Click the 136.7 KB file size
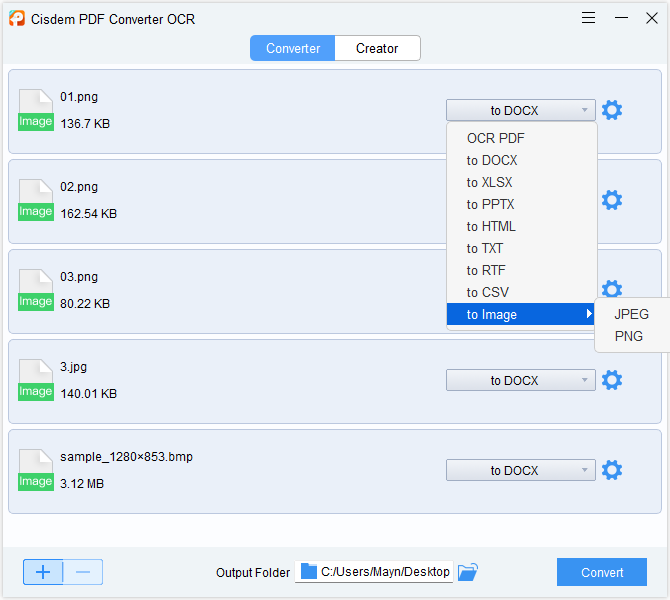 pyautogui.click(x=85, y=124)
